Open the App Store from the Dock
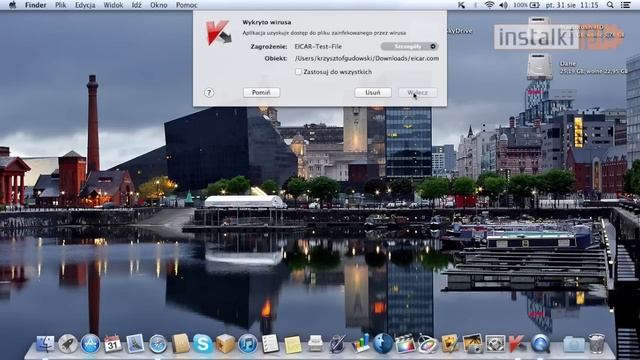The width and height of the screenshot is (640, 360). (x=90, y=344)
